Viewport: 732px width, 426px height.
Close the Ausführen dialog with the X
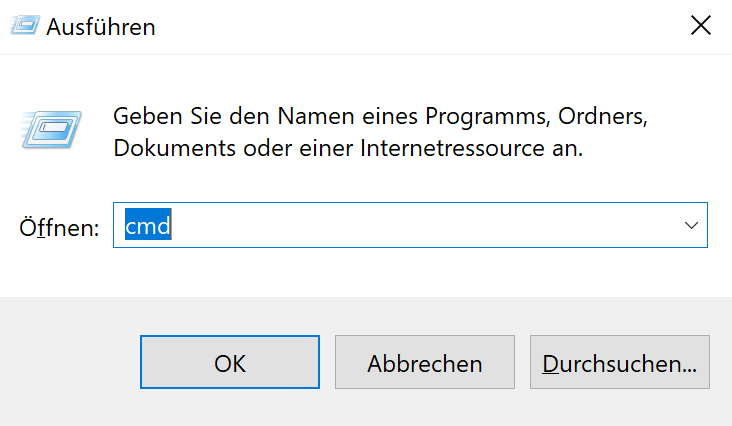(701, 25)
